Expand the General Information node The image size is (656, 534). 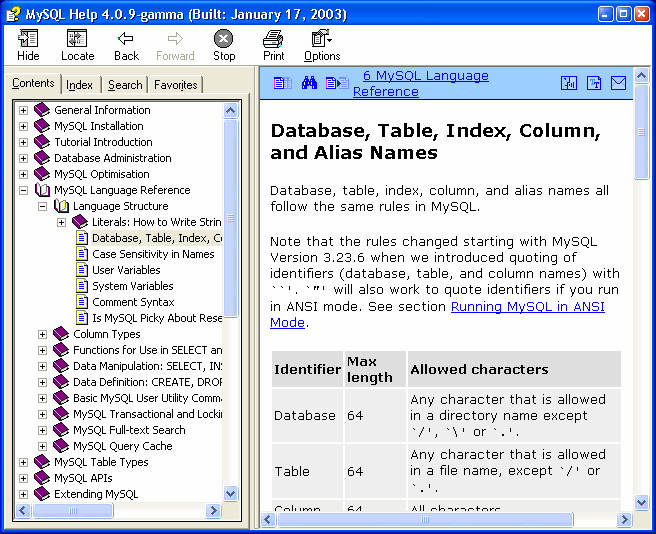(23, 110)
